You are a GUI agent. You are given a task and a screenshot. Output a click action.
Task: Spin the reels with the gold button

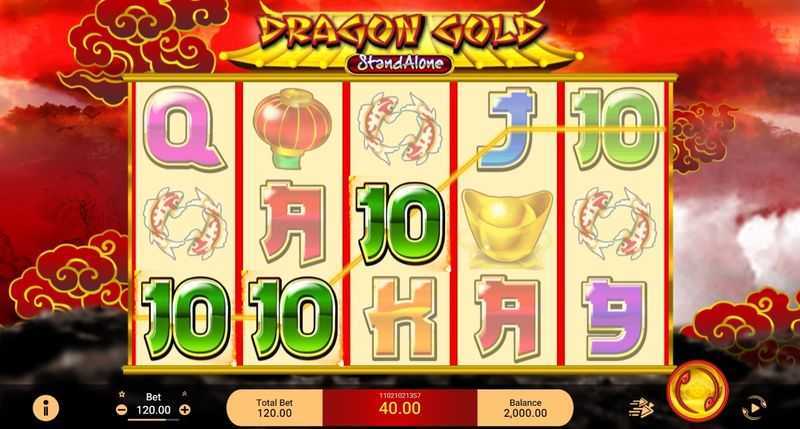(698, 392)
